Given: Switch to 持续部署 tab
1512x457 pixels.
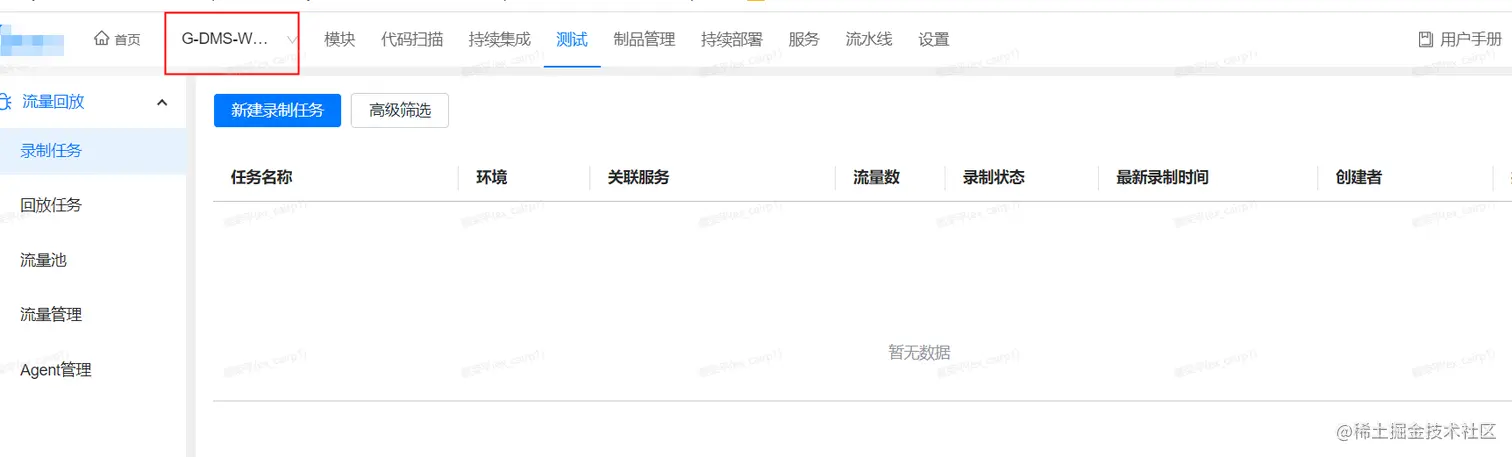Looking at the screenshot, I should click(x=732, y=40).
